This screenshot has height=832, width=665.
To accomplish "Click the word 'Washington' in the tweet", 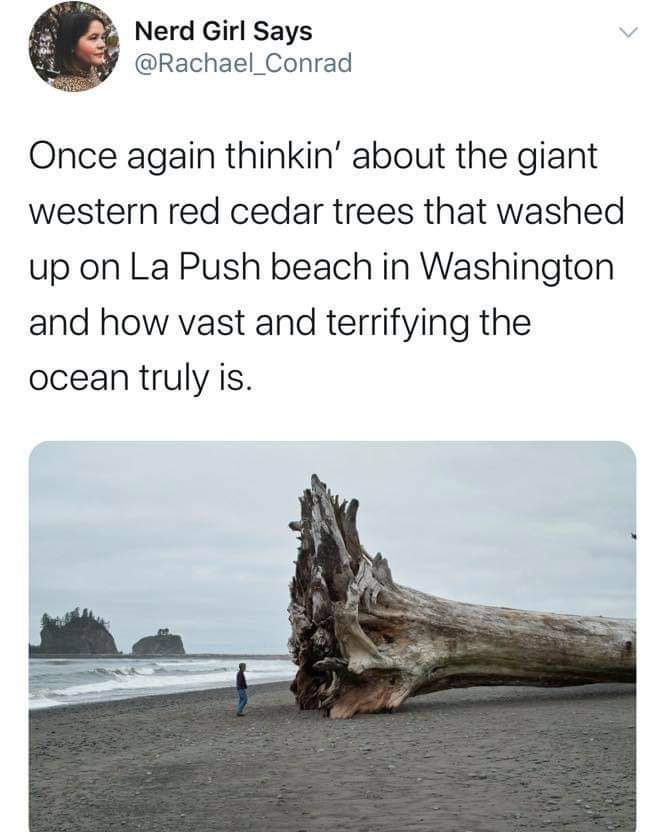I will [517, 268].
